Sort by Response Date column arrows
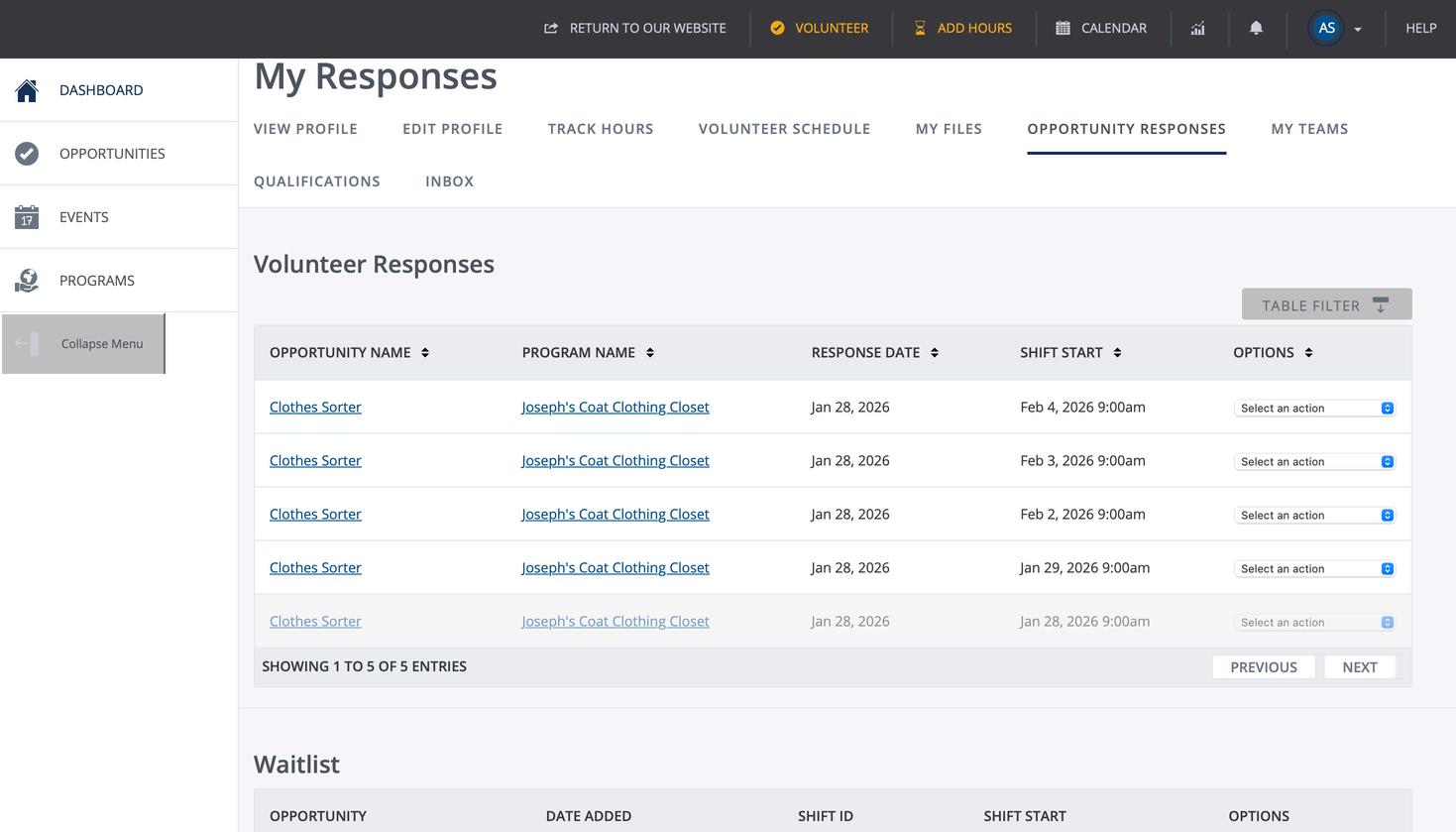 (935, 353)
